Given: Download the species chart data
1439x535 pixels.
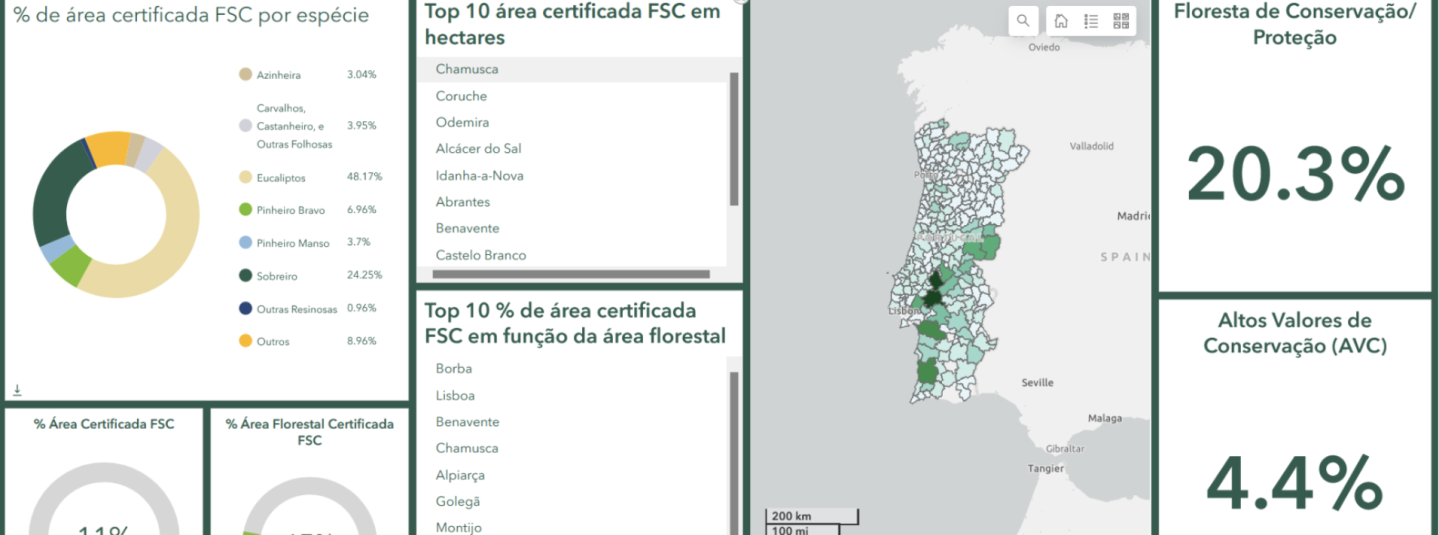Looking at the screenshot, I should point(17,390).
